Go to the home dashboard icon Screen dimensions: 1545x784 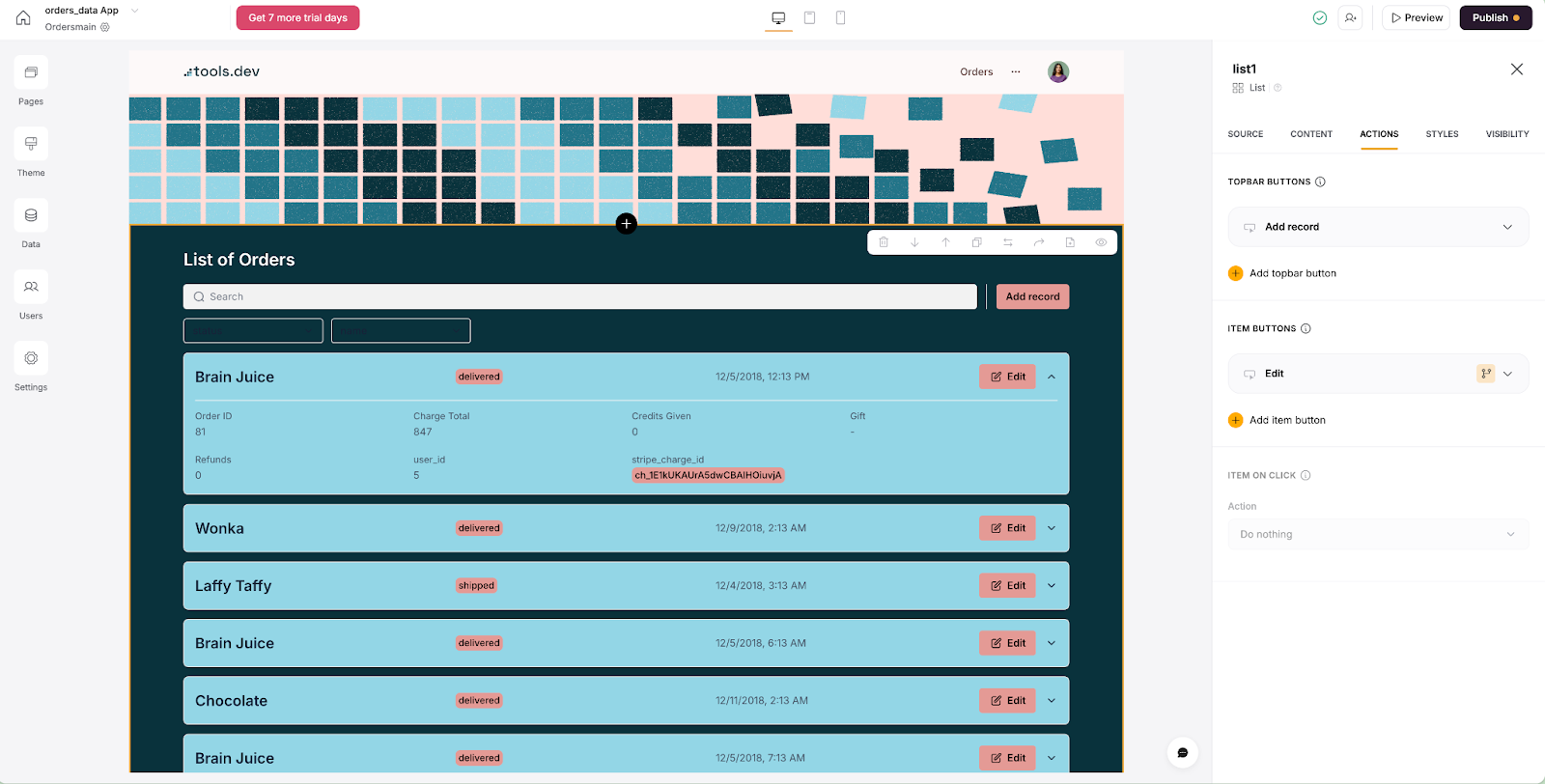[23, 17]
